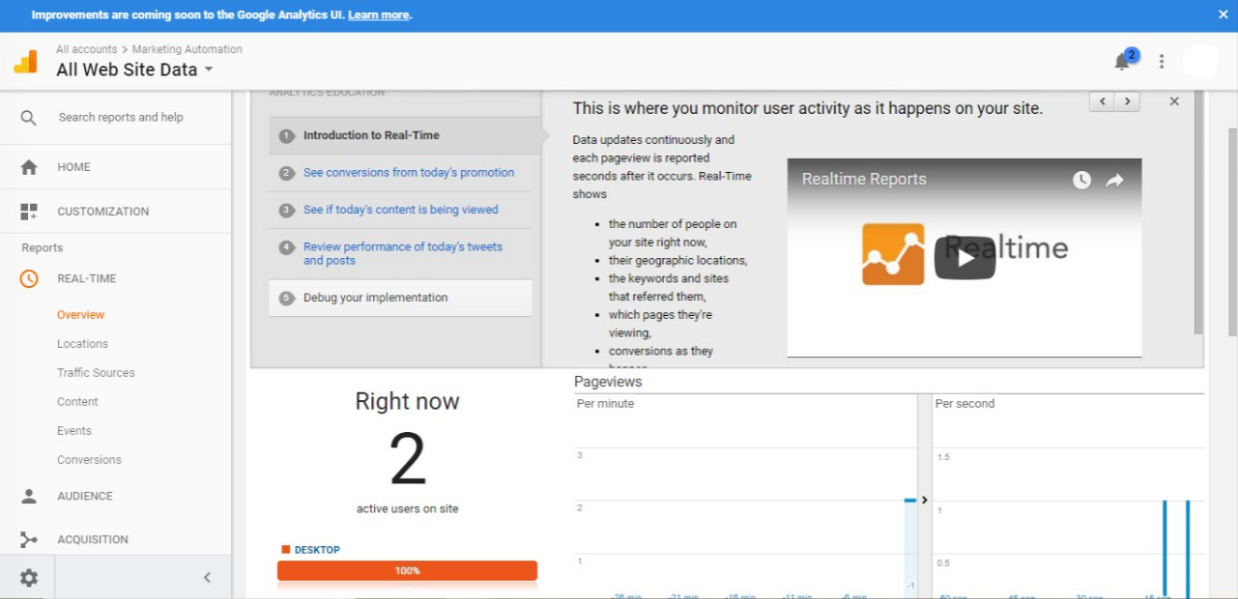
Task: Focus the Search reports and help field
Action: [x=121, y=117]
